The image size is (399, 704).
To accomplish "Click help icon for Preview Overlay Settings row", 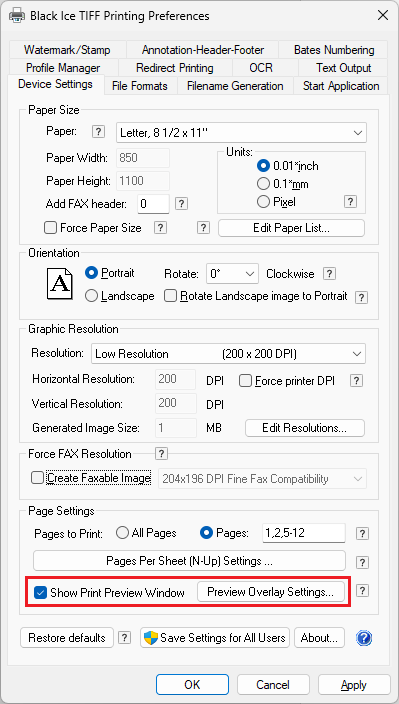I will pyautogui.click(x=362, y=591).
